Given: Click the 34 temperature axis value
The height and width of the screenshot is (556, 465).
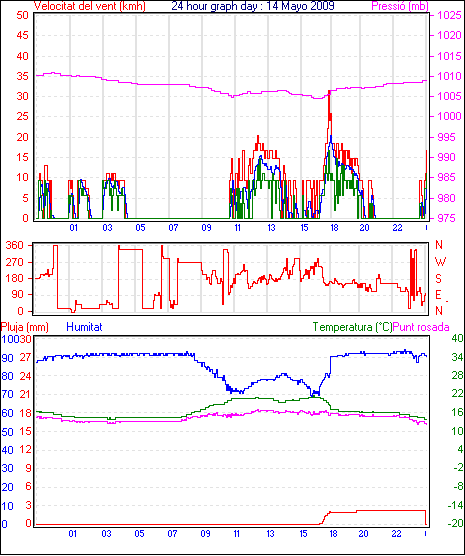Looking at the screenshot, I should point(458,357).
